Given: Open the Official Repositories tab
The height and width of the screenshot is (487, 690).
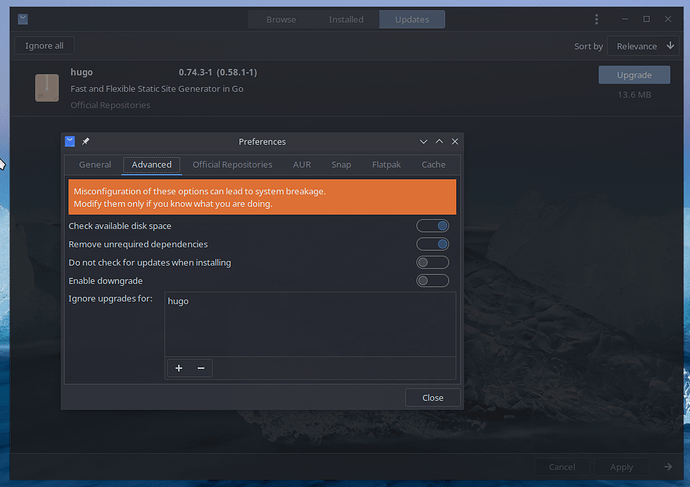Looking at the screenshot, I should 232,165.
